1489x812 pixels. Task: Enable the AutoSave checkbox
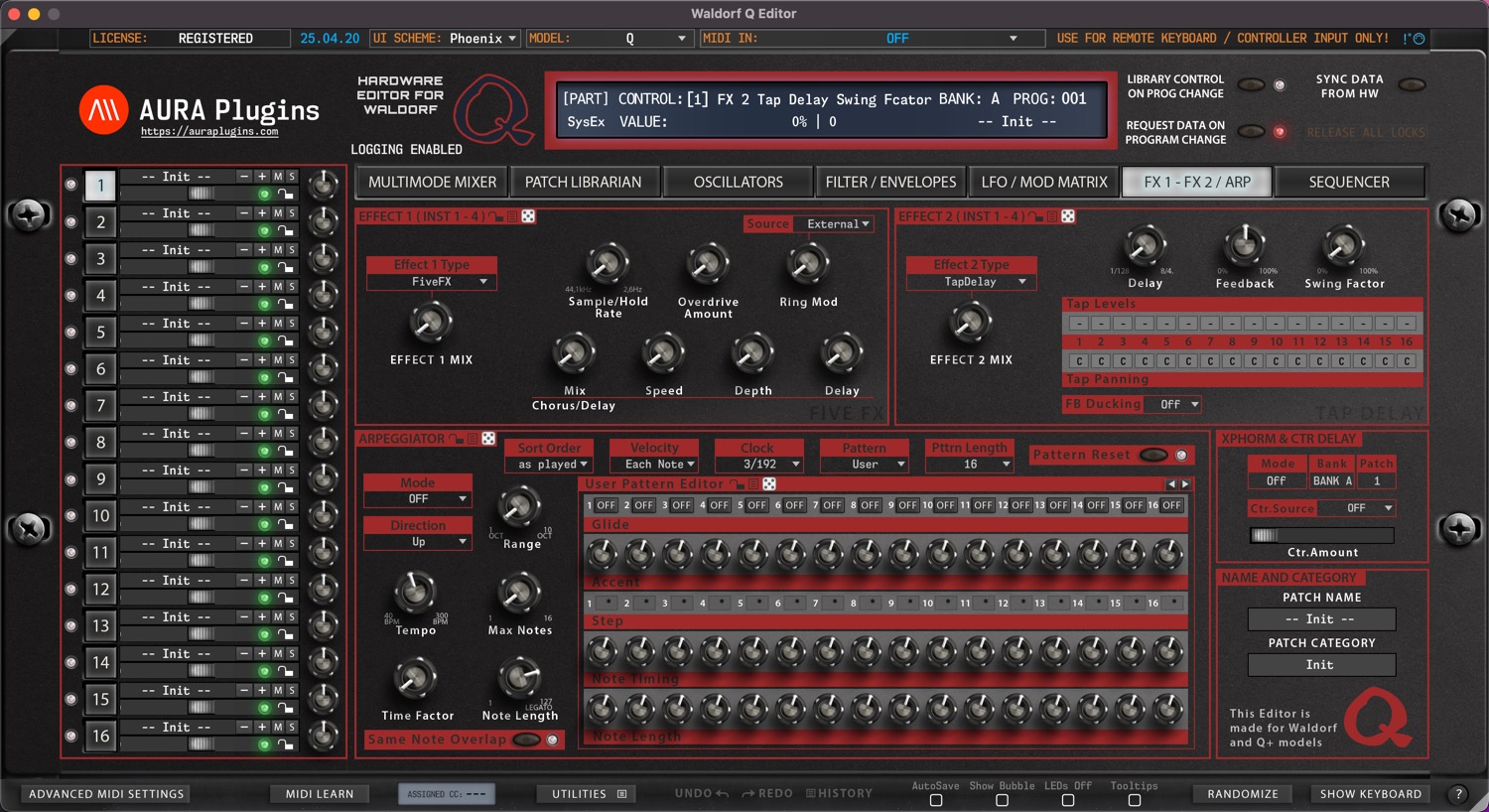[936, 800]
